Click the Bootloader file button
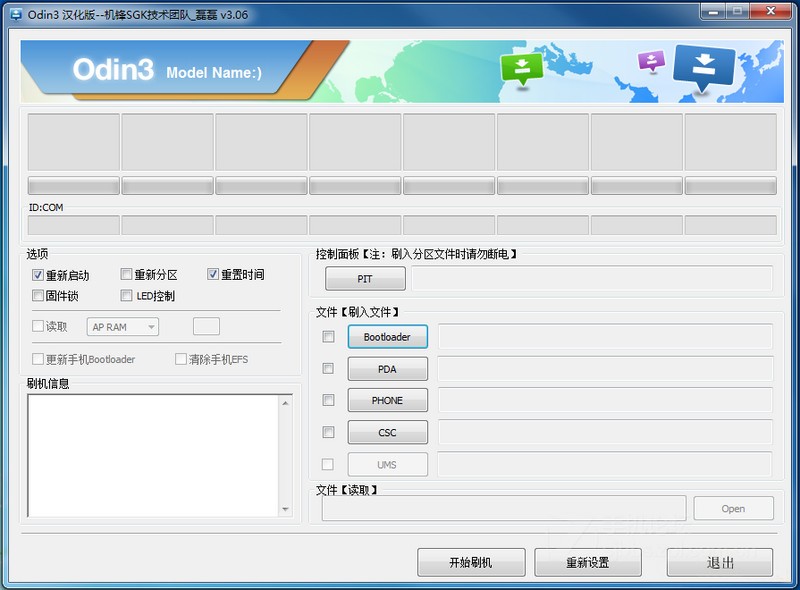The image size is (800, 590). click(x=388, y=337)
